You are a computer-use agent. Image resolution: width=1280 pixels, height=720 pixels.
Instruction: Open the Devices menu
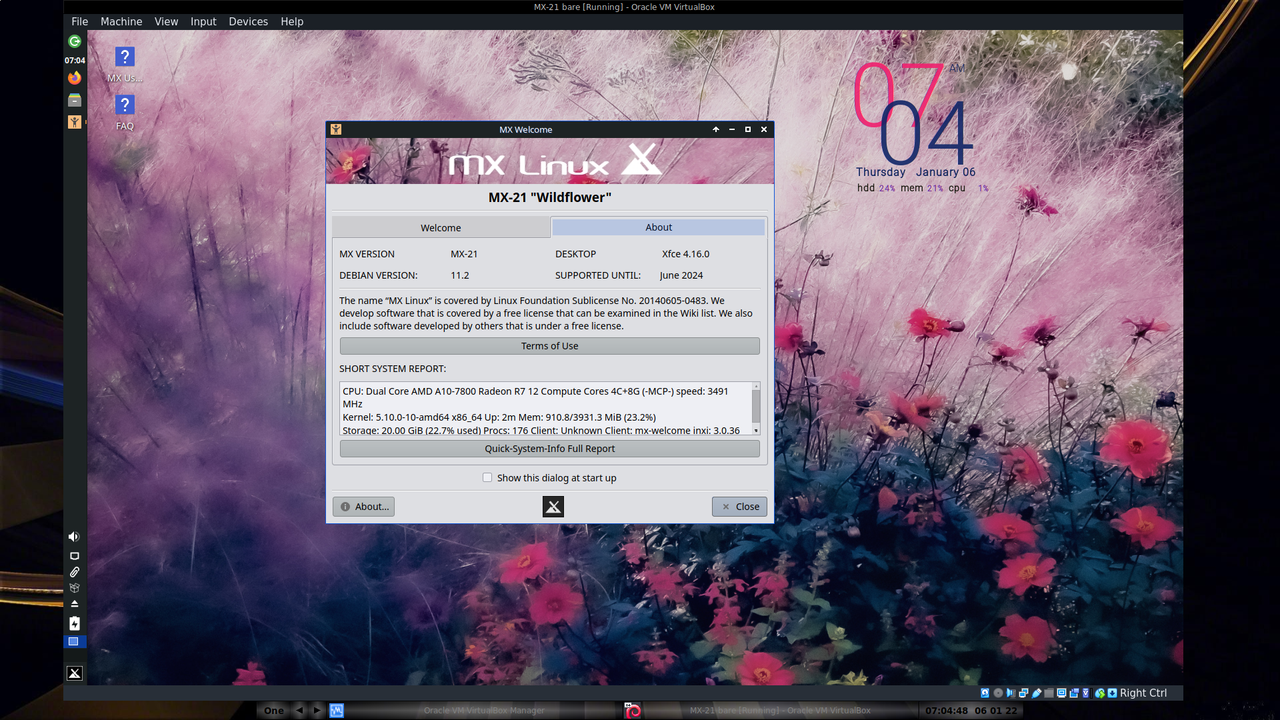248,21
